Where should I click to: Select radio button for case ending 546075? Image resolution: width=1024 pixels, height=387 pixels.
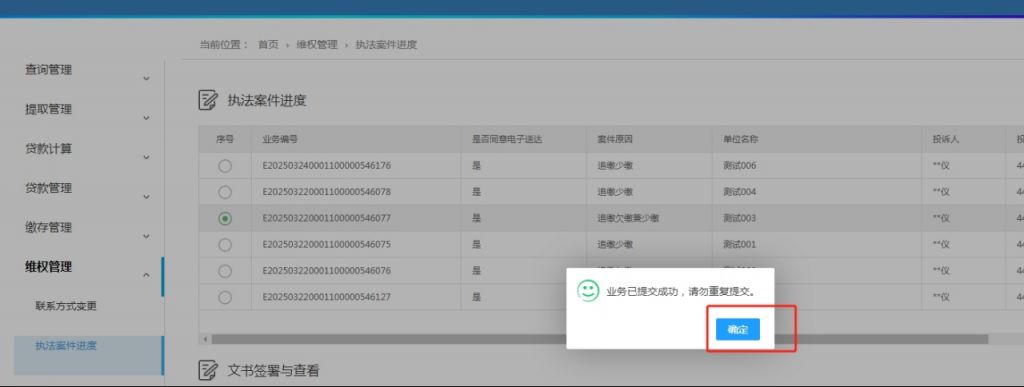[x=225, y=245]
